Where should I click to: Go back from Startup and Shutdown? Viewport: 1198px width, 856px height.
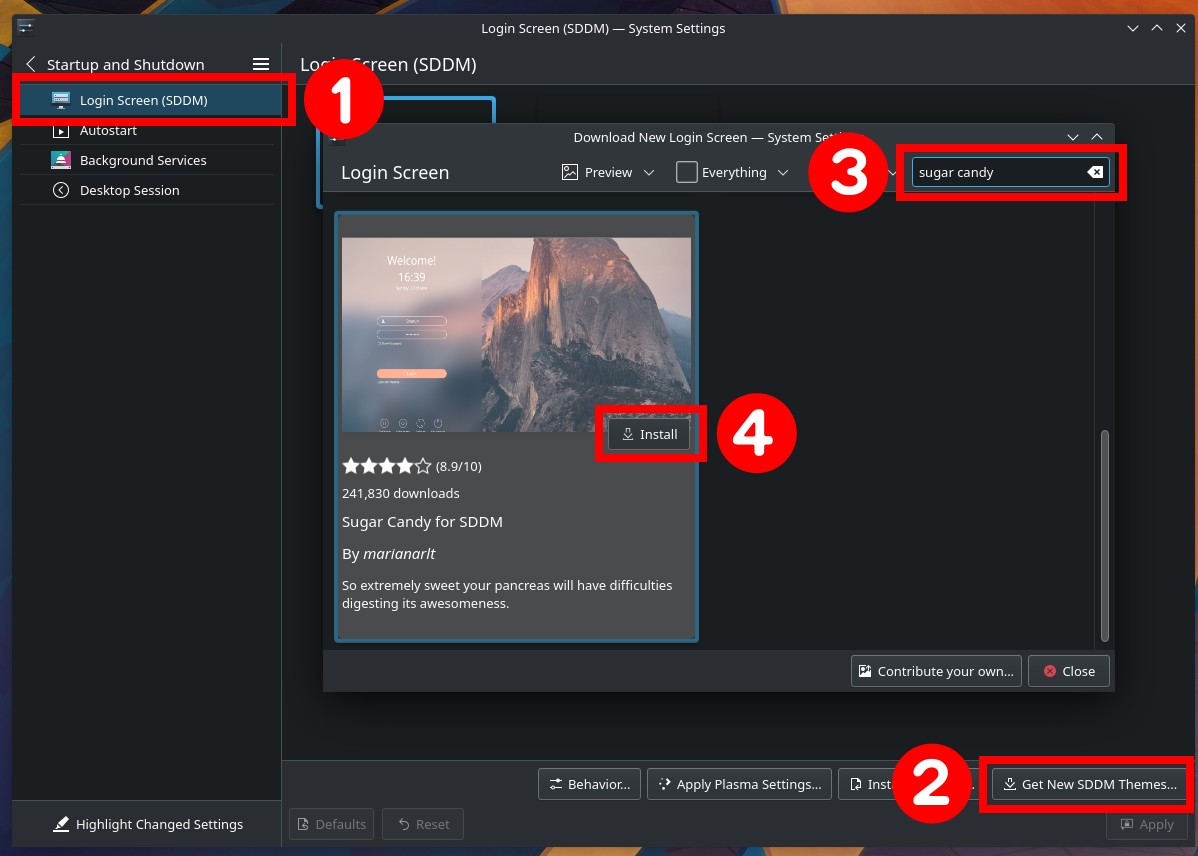pyautogui.click(x=31, y=64)
